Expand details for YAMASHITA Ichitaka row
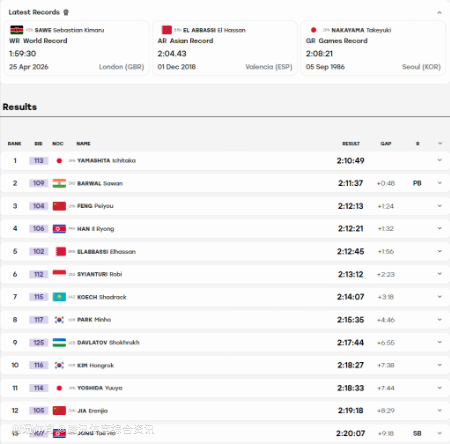The image size is (450, 444). click(x=440, y=160)
